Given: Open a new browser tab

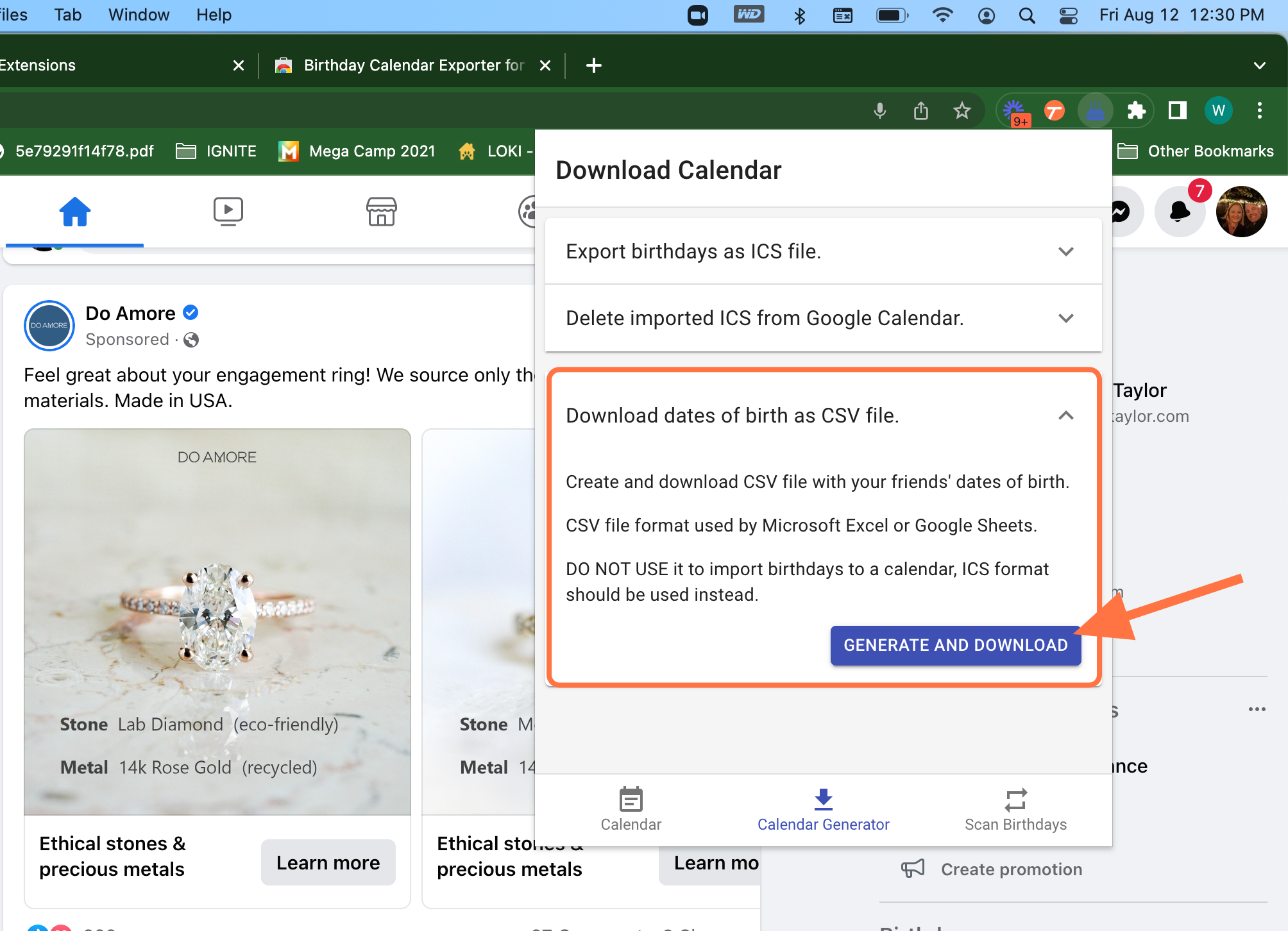Looking at the screenshot, I should pyautogui.click(x=594, y=65).
